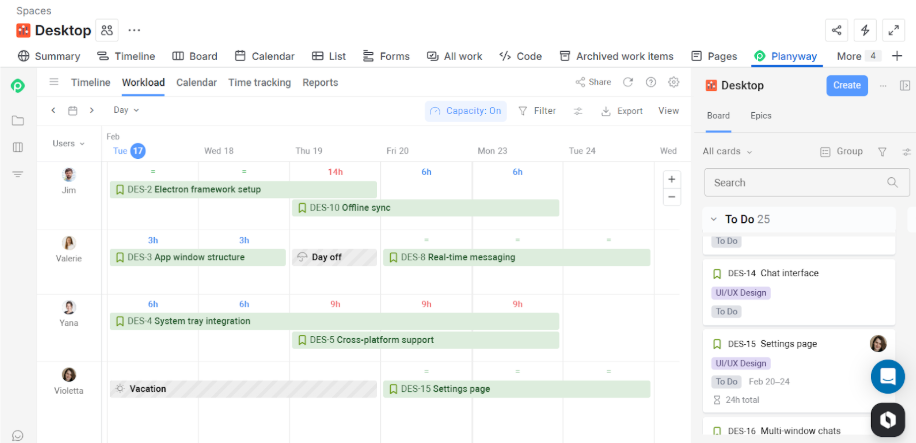Click the Planyway logo in the left sidebar

(x=18, y=86)
